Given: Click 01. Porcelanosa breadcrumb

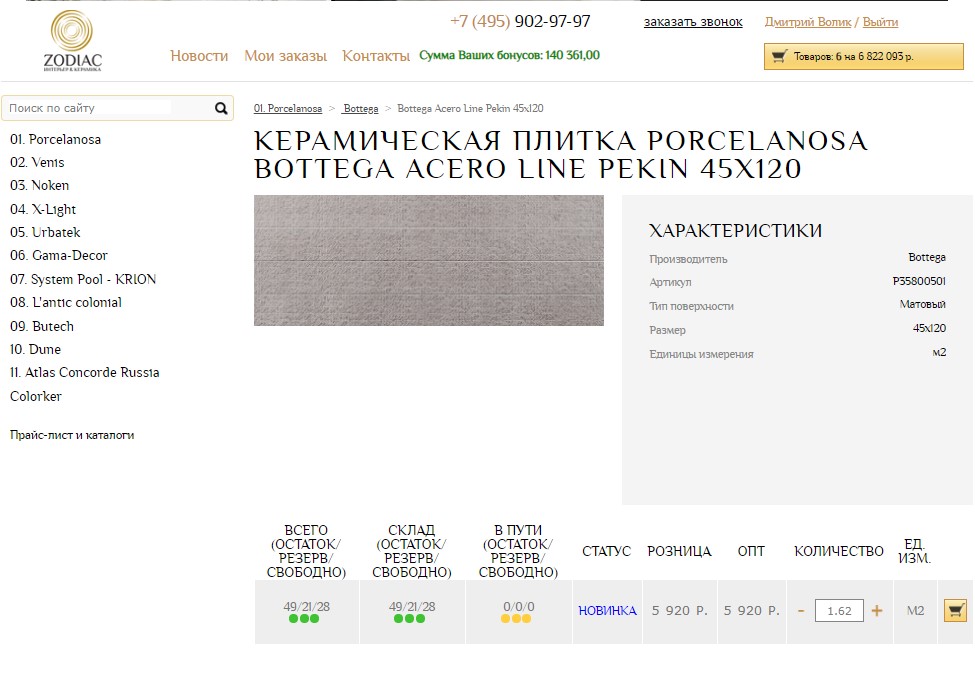Looking at the screenshot, I should [x=288, y=108].
